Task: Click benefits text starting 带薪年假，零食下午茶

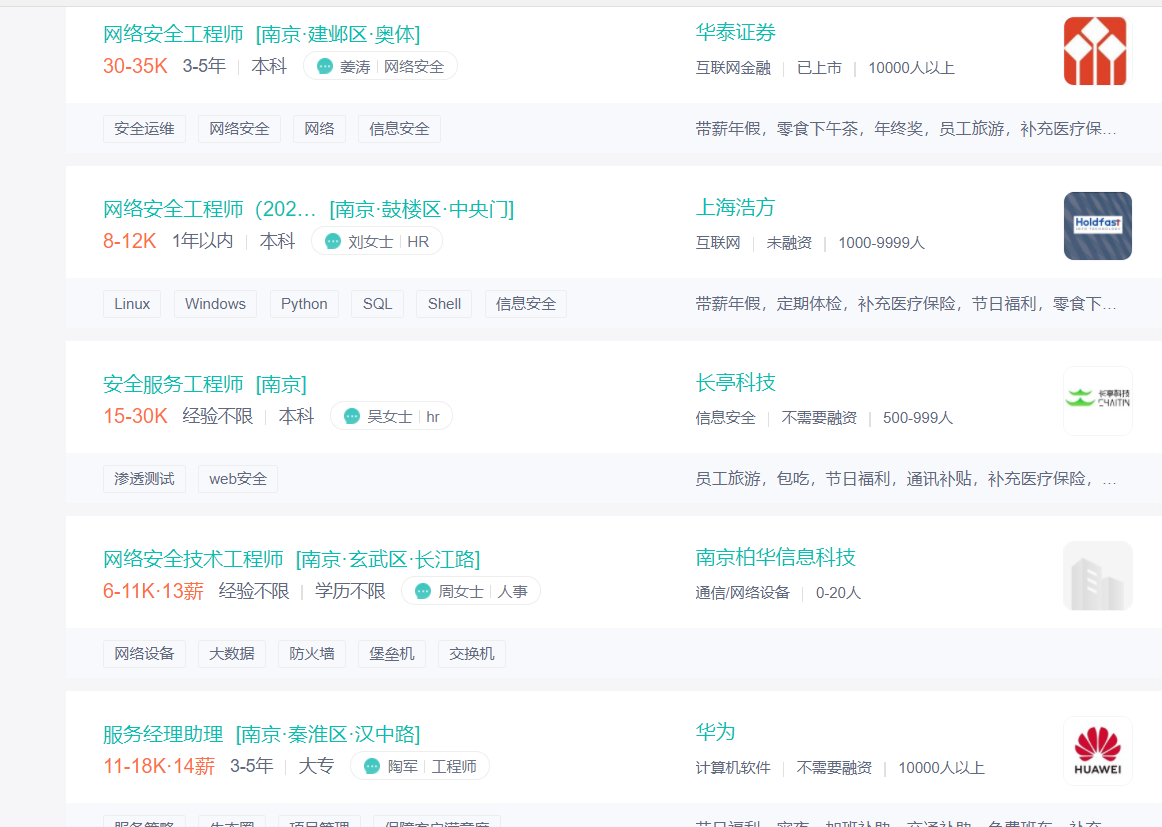Action: [906, 129]
